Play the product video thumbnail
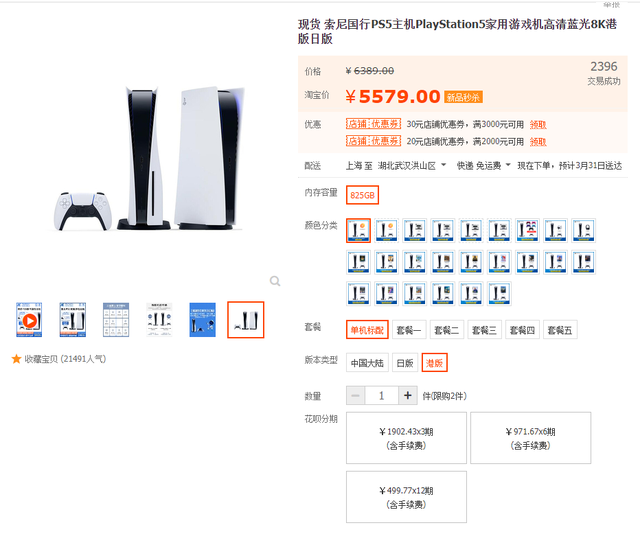Screen dimensions: 640x545 29,320
